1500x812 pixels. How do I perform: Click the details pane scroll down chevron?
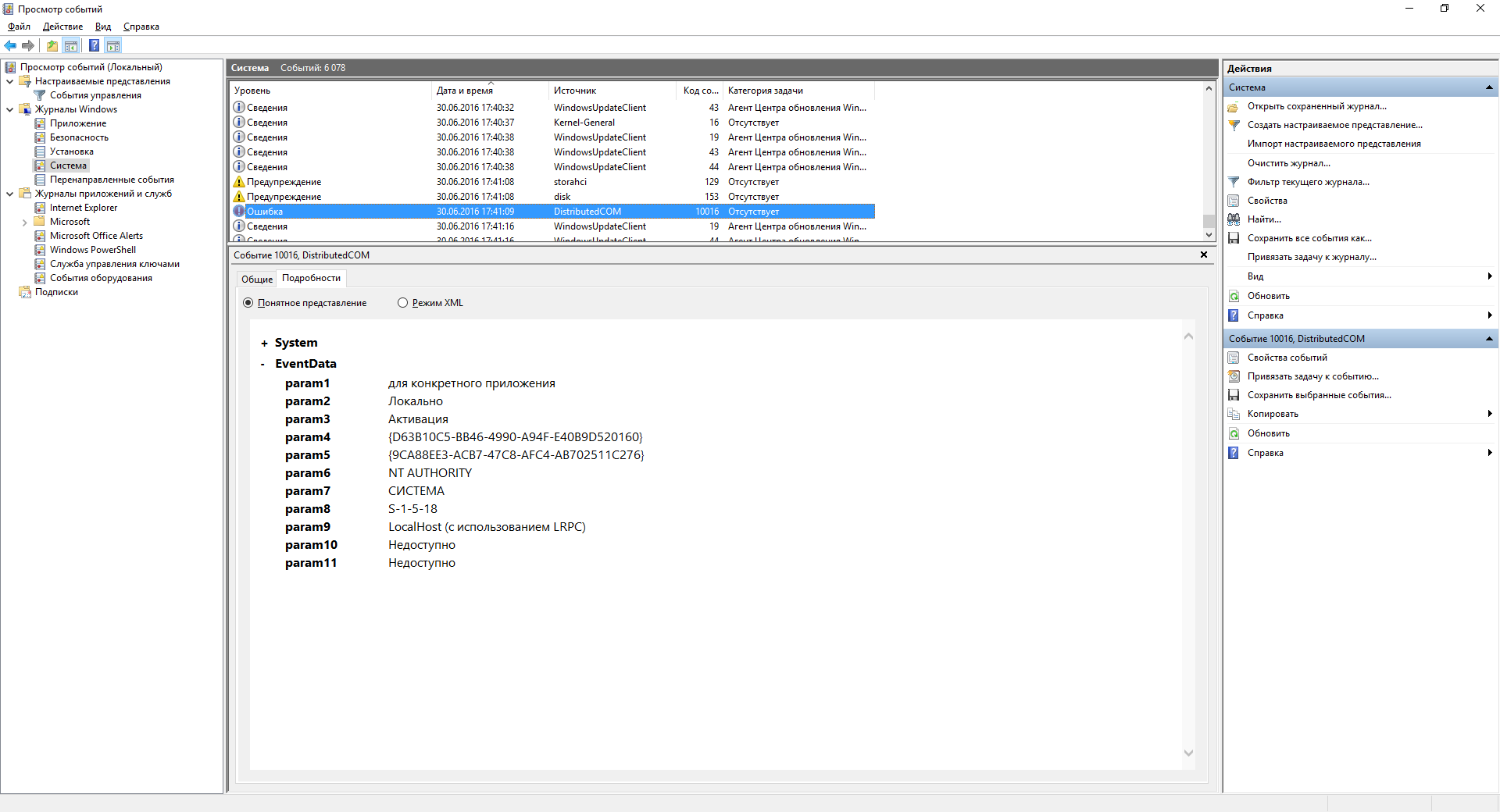(x=1188, y=753)
